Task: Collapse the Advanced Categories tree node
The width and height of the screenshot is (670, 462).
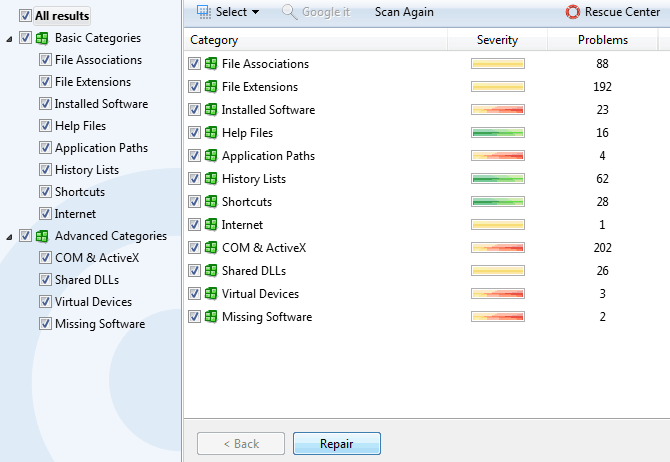Action: coord(9,237)
